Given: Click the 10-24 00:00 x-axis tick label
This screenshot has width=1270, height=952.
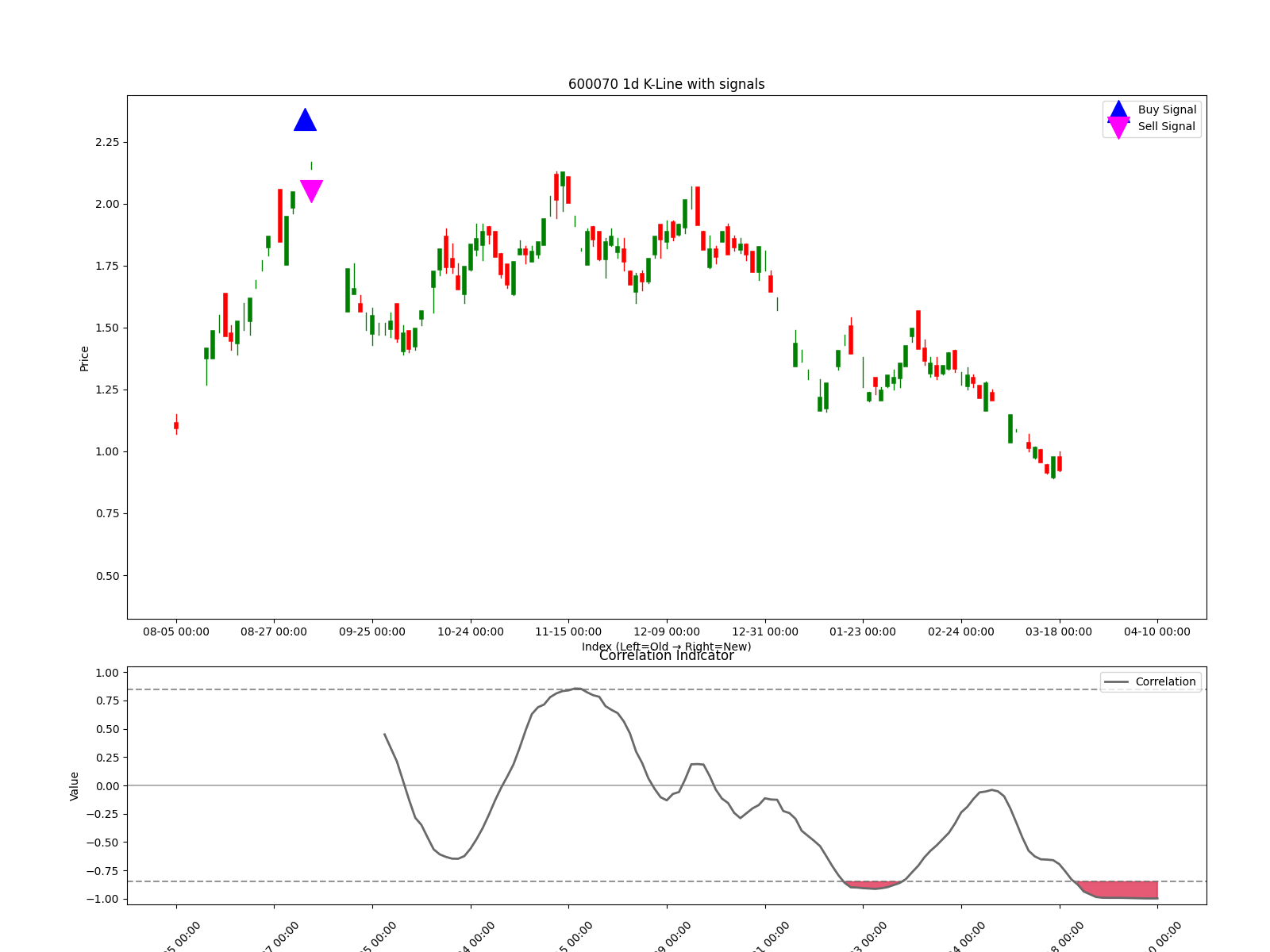Looking at the screenshot, I should (471, 632).
